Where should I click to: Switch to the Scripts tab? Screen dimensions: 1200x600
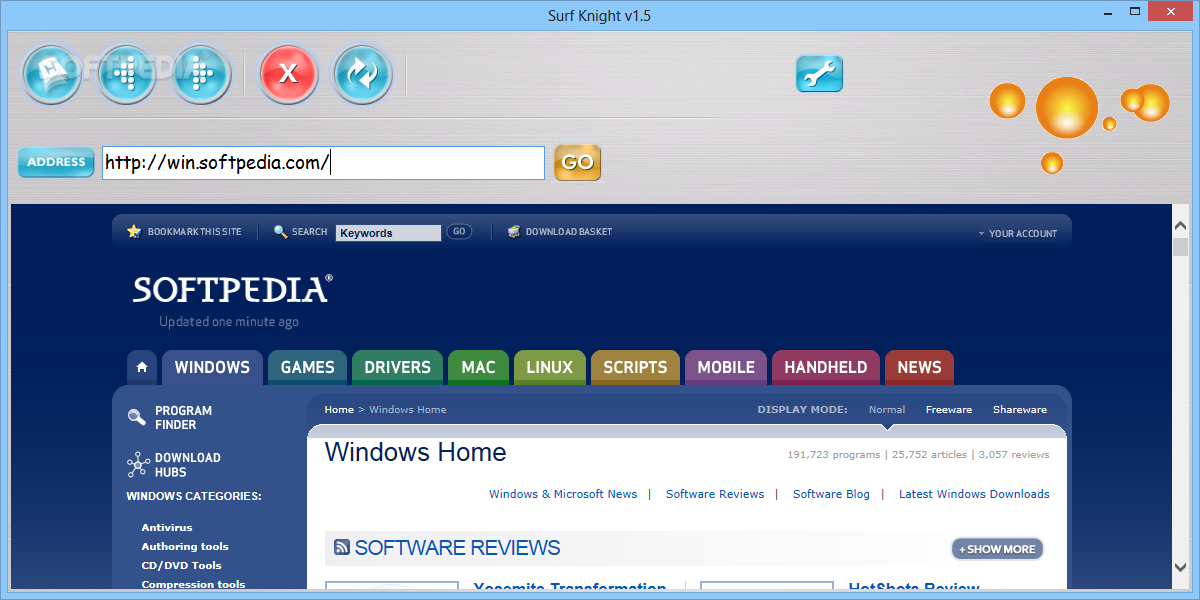pyautogui.click(x=635, y=367)
